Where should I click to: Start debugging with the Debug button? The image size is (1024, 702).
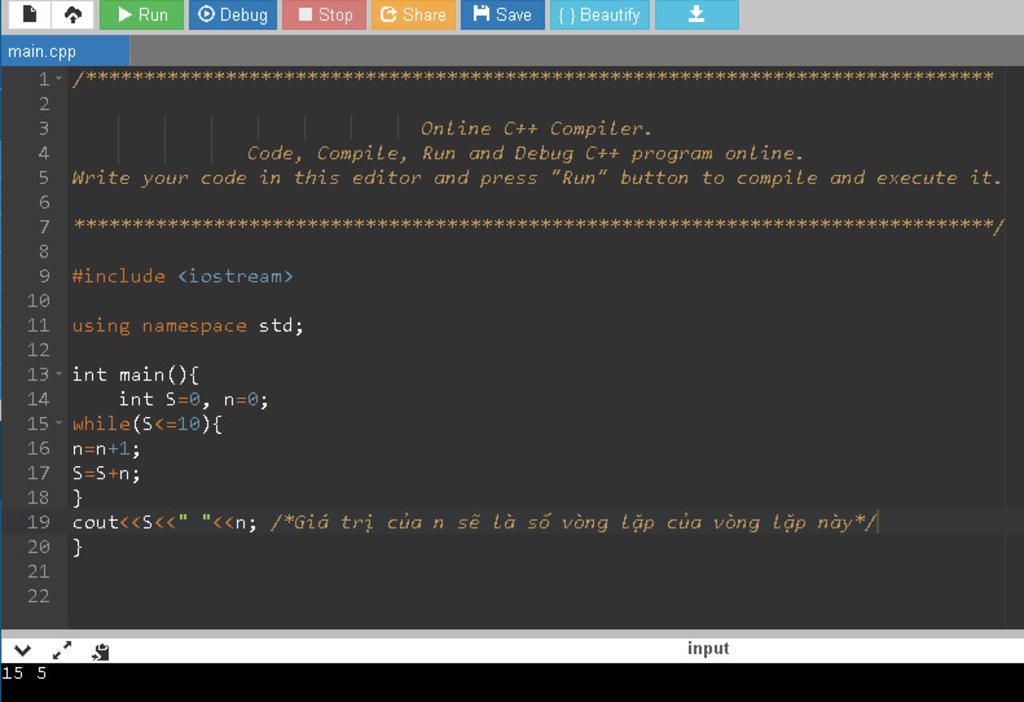tap(232, 14)
